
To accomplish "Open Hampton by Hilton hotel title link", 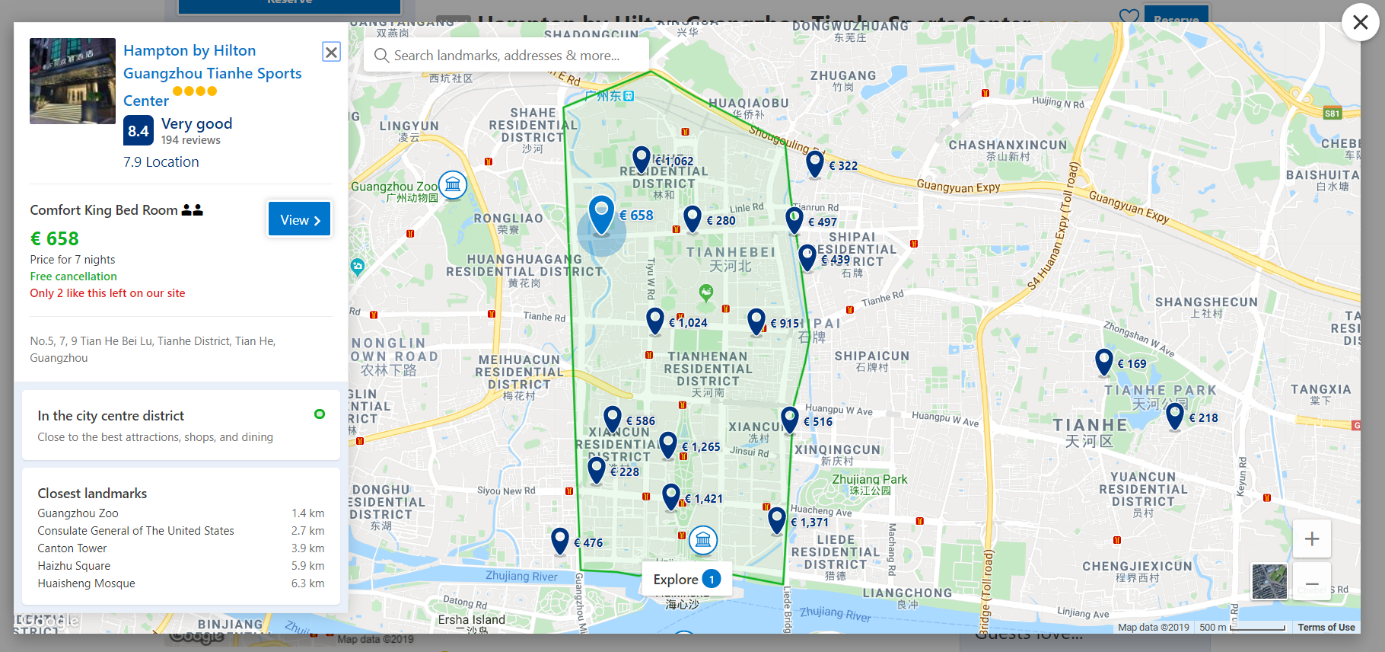I will (x=212, y=75).
